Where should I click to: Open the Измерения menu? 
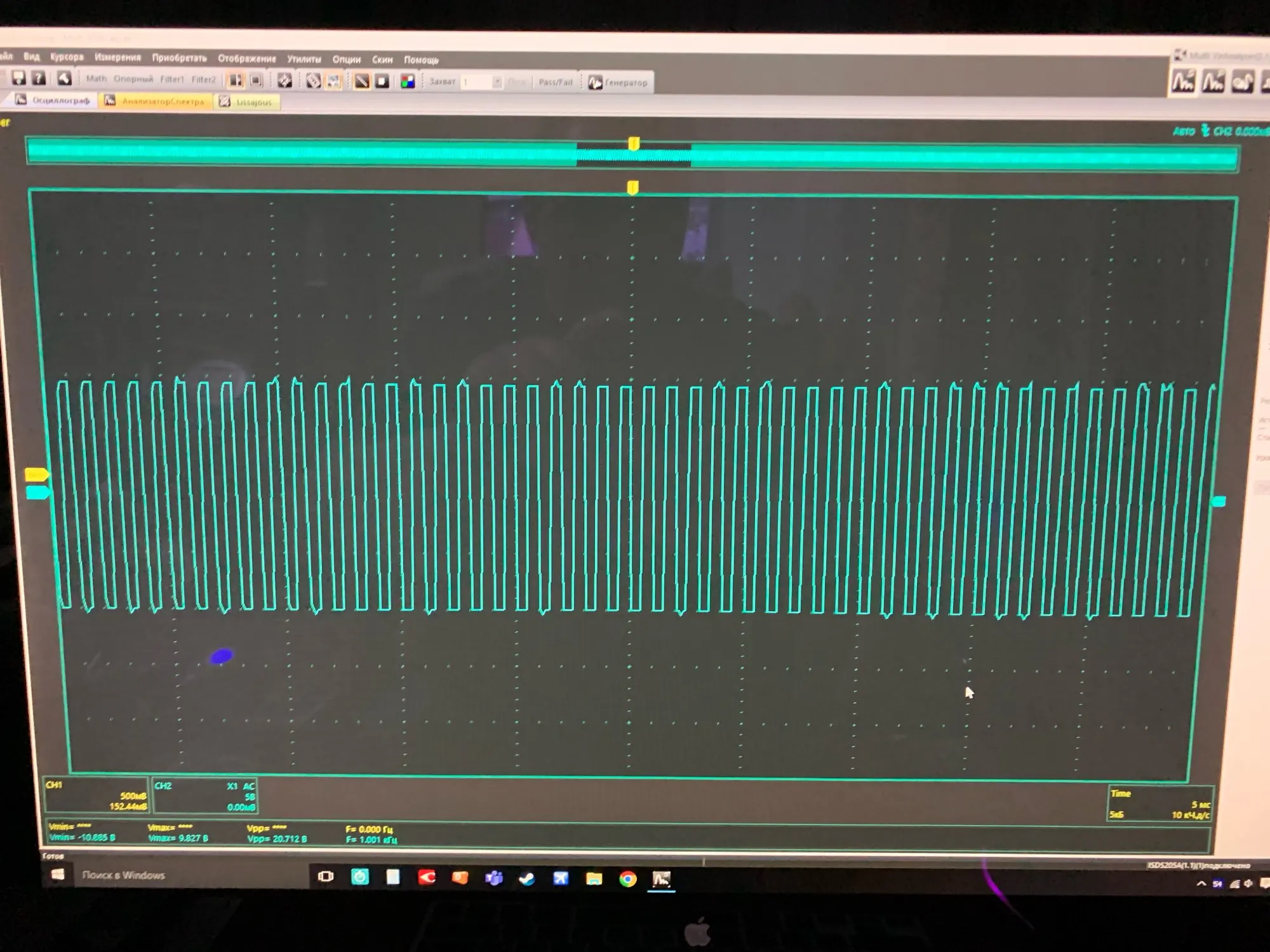pyautogui.click(x=117, y=57)
